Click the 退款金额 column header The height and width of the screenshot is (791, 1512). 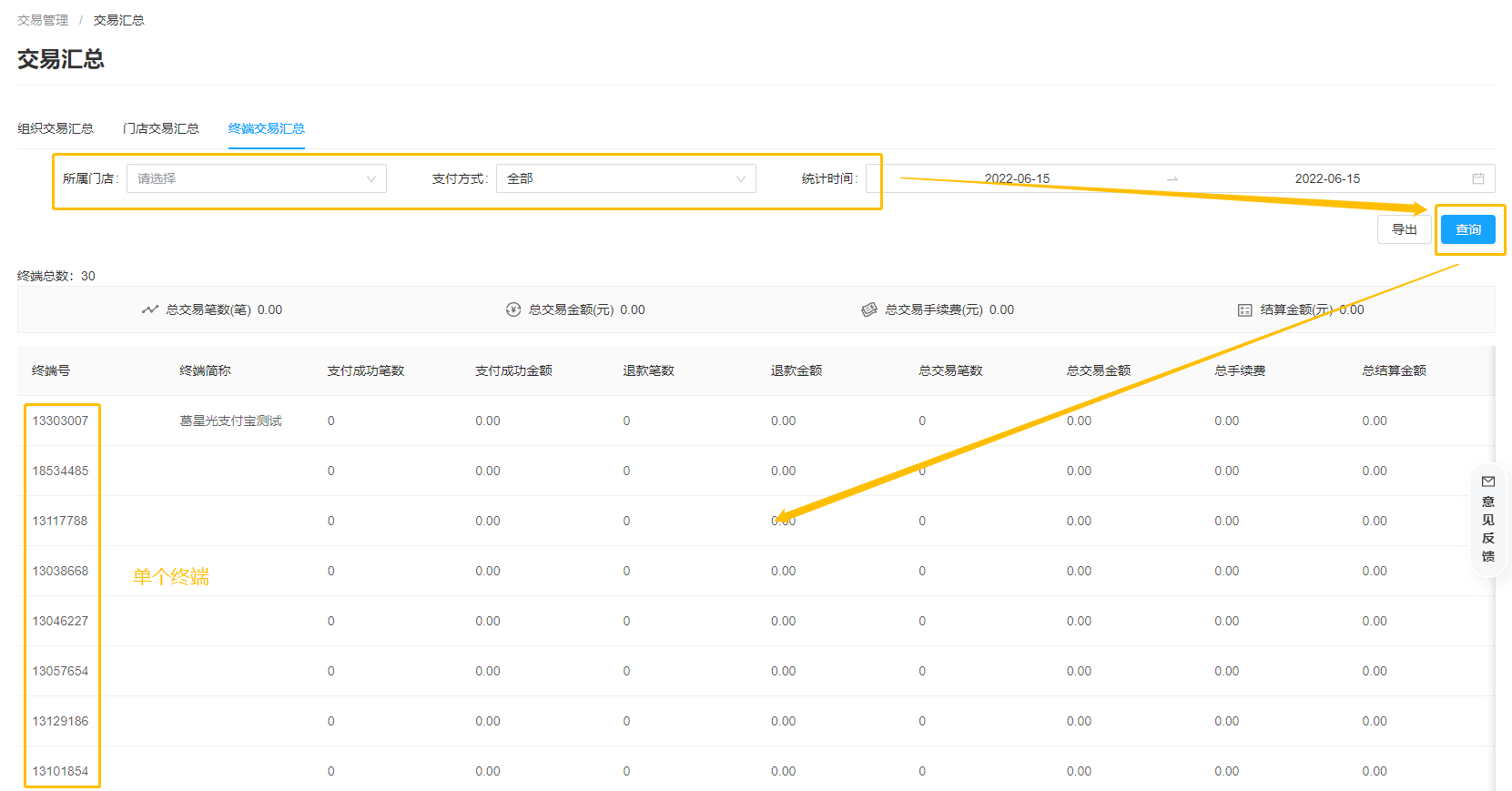click(797, 370)
